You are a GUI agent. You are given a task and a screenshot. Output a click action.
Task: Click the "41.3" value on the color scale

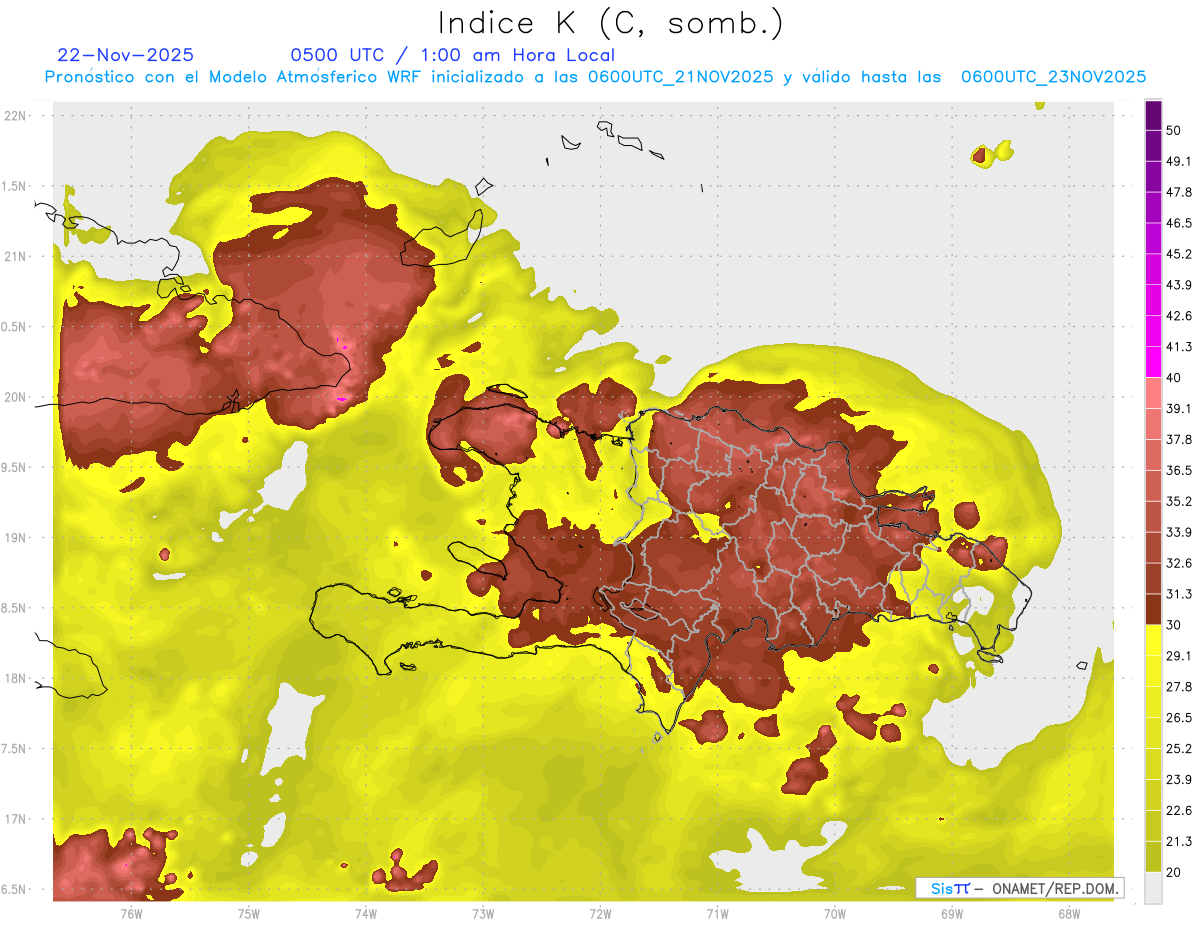pos(1178,347)
